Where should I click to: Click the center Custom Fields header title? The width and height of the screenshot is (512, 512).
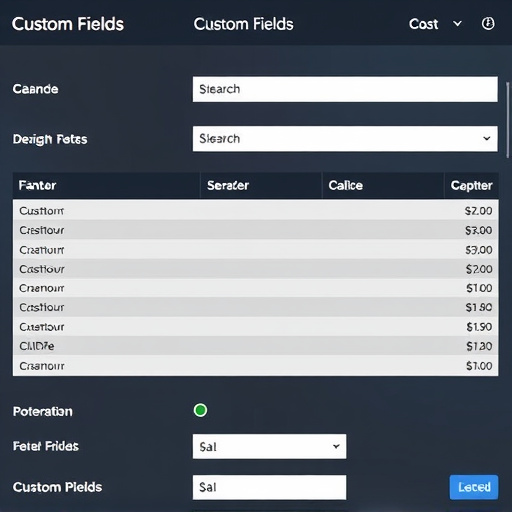coord(243,24)
